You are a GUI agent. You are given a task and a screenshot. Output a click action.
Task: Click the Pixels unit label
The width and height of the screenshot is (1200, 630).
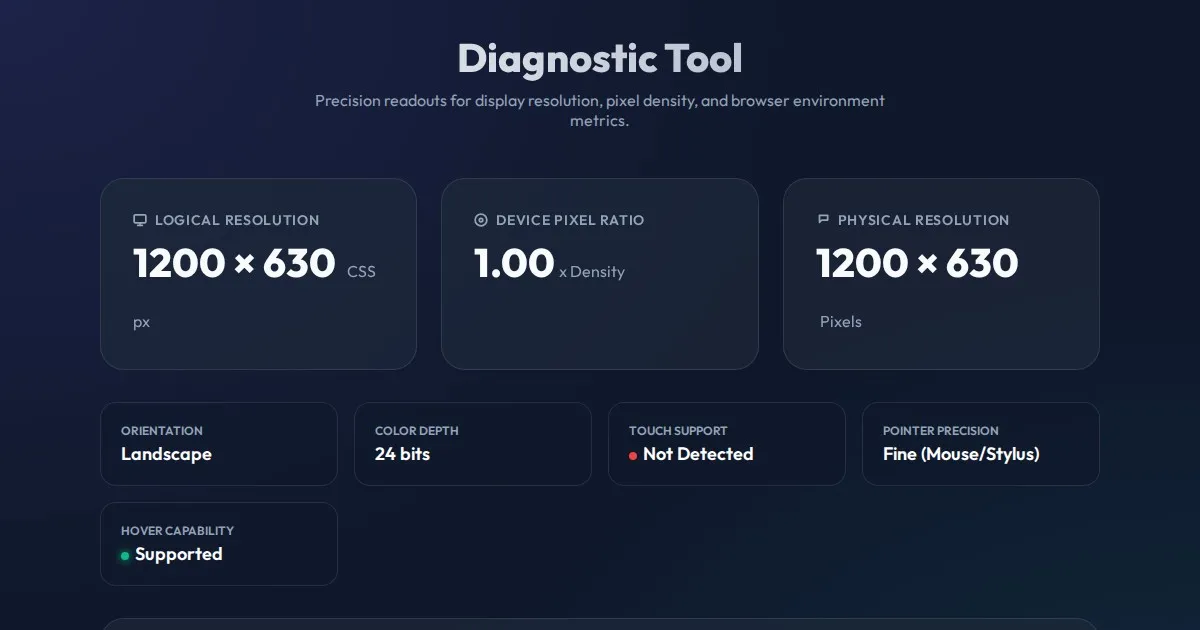pos(841,322)
